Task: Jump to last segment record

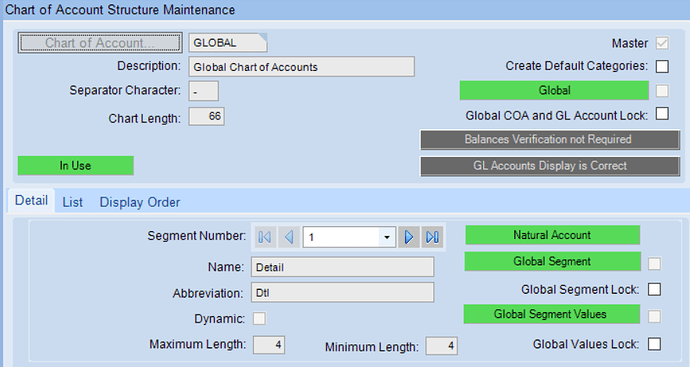Action: click(432, 238)
